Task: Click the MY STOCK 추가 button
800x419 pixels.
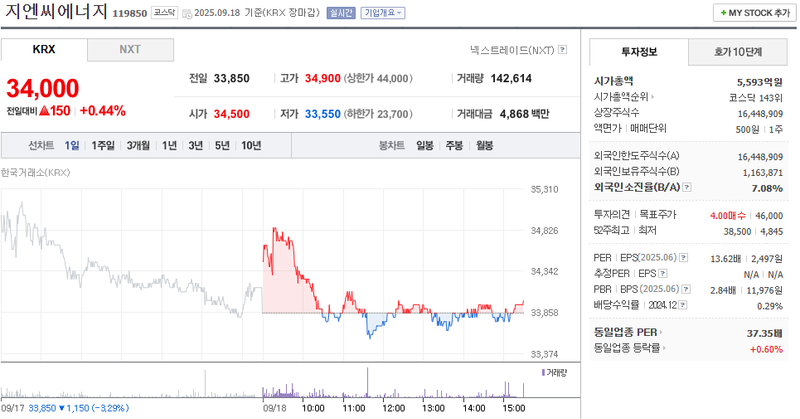Action: [x=755, y=13]
